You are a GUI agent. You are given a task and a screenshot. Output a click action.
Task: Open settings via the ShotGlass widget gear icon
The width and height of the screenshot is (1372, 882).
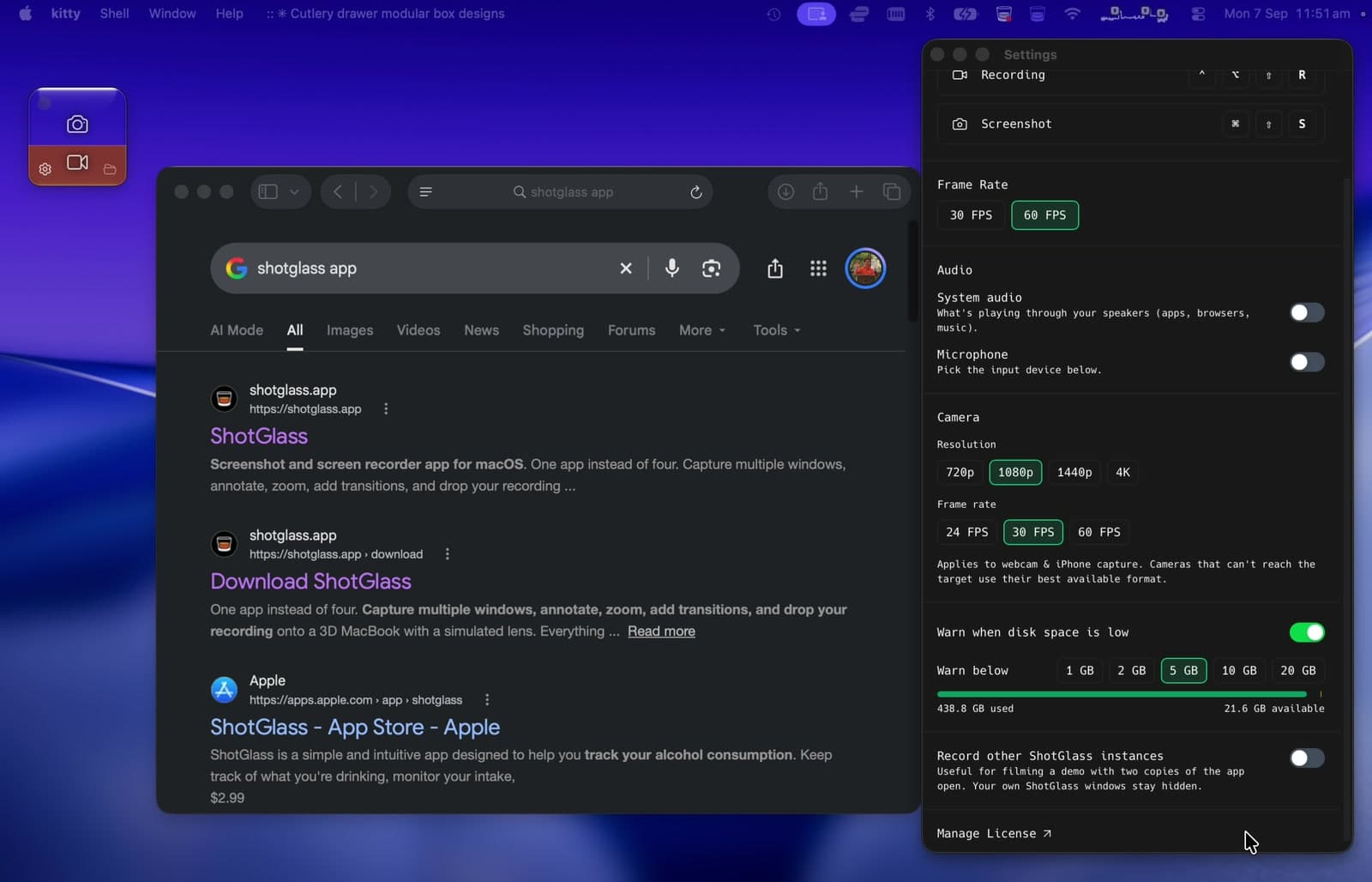click(45, 169)
